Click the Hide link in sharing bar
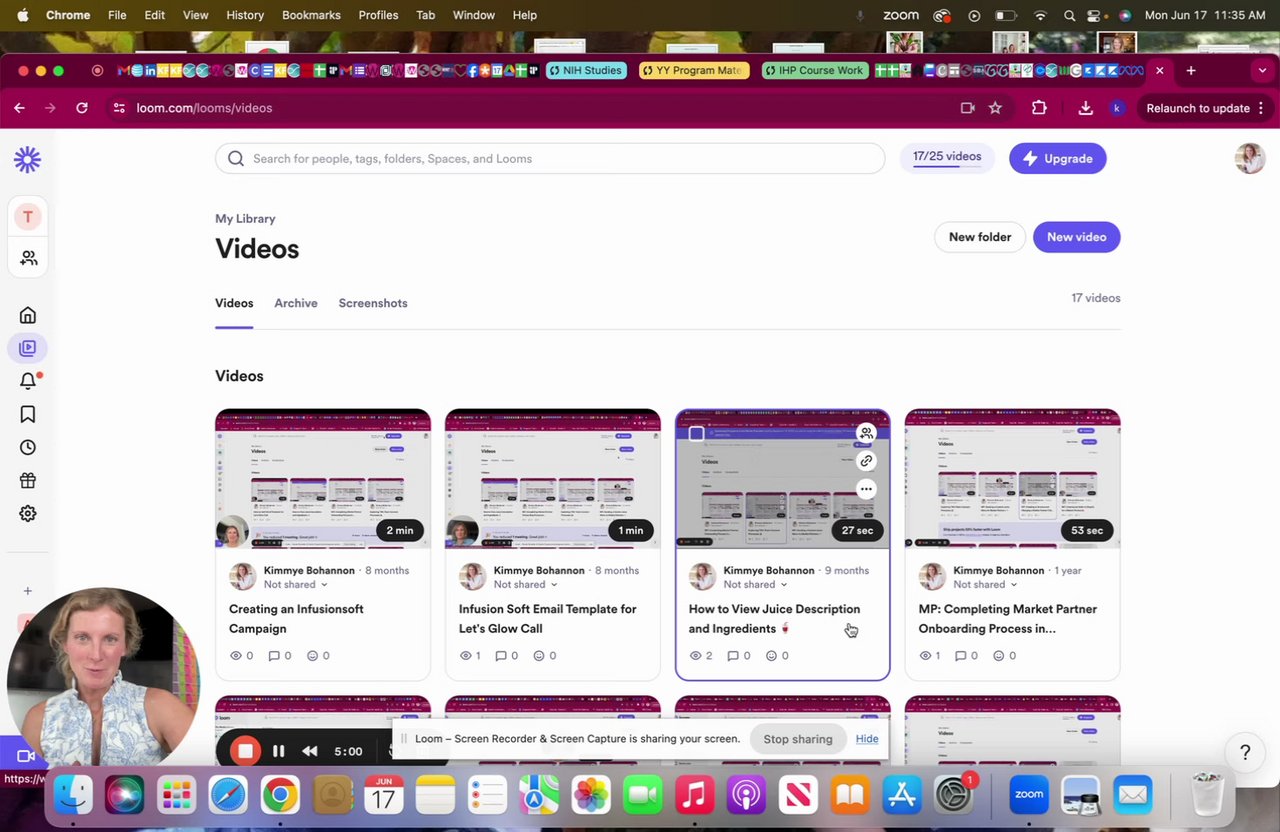Image resolution: width=1280 pixels, height=832 pixels. click(867, 739)
